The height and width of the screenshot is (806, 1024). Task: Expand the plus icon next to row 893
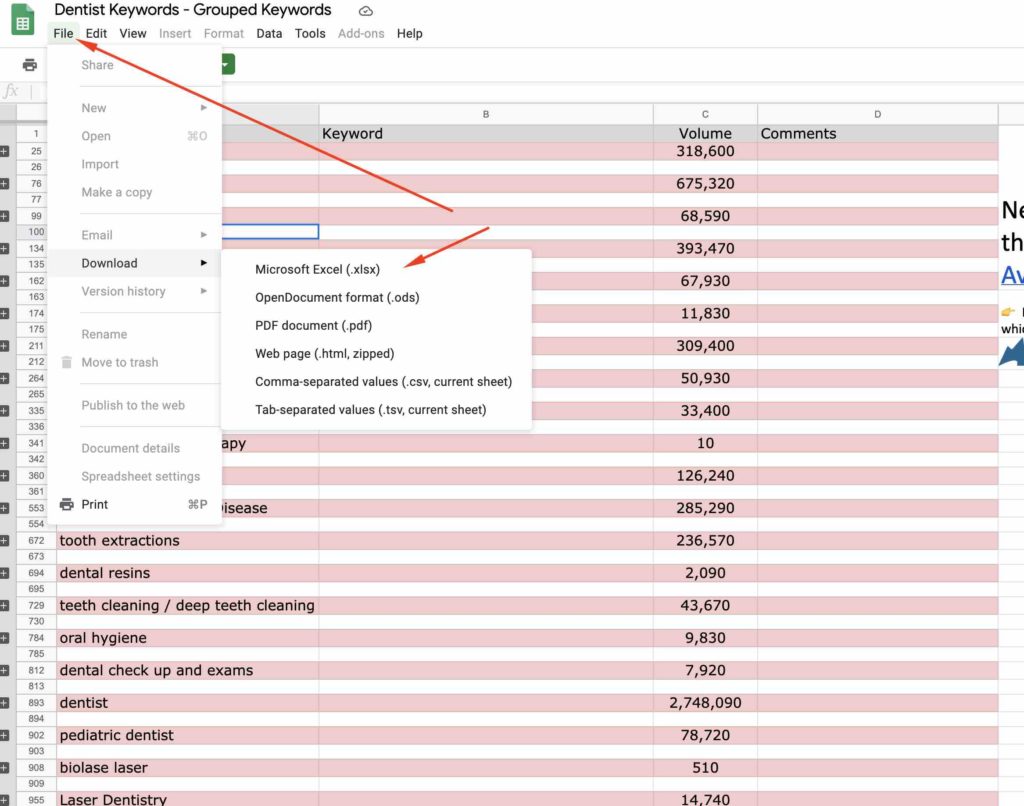[4, 703]
